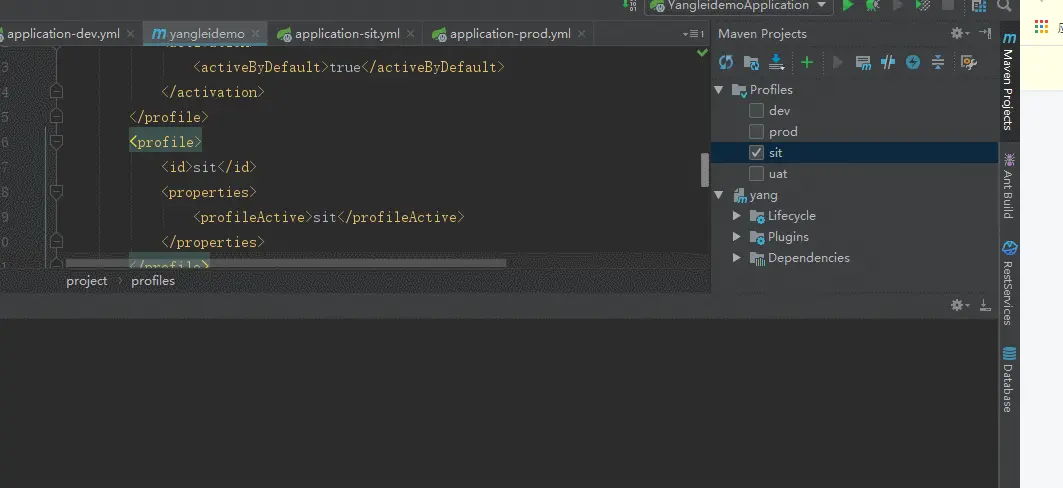Viewport: 1063px width, 488px height.
Task: Click editor horizontal scrollbar
Action: tap(285, 262)
